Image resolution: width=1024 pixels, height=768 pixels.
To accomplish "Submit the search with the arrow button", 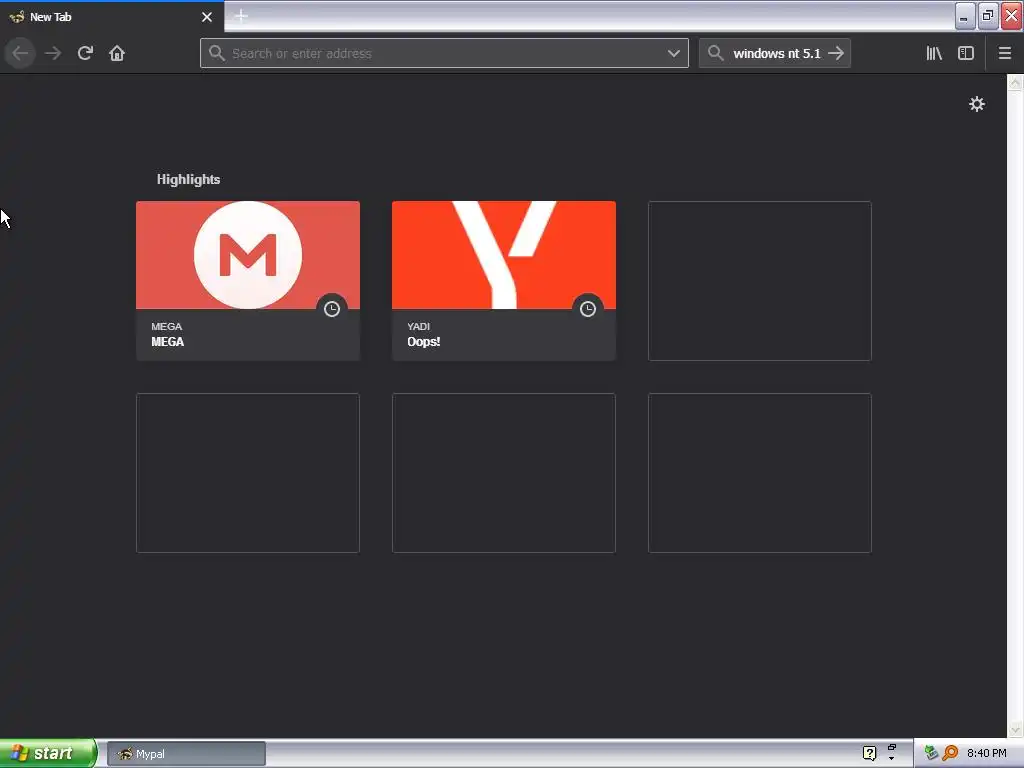I will (837, 53).
